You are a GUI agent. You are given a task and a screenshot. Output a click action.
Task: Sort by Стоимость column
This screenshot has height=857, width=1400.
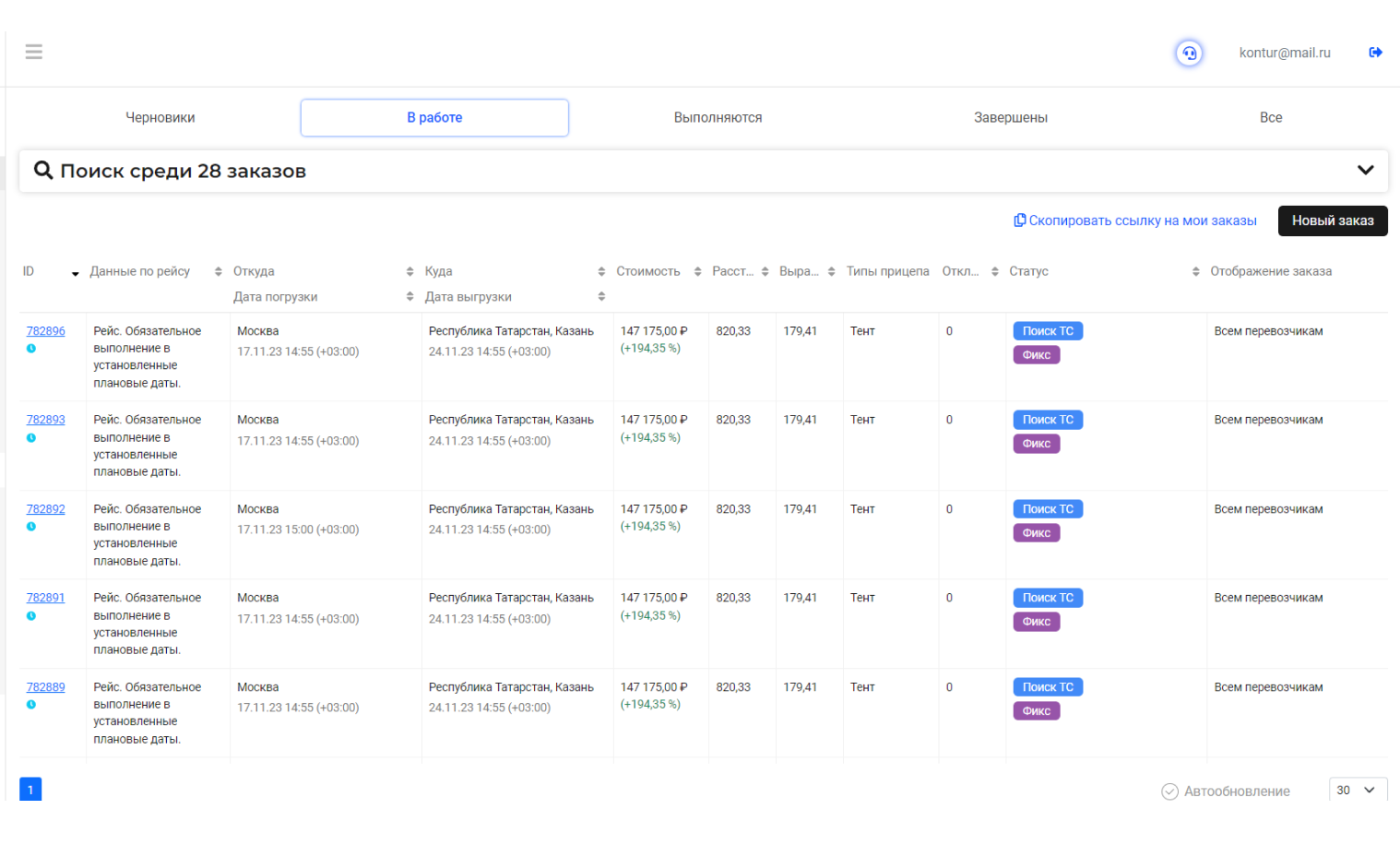[698, 271]
